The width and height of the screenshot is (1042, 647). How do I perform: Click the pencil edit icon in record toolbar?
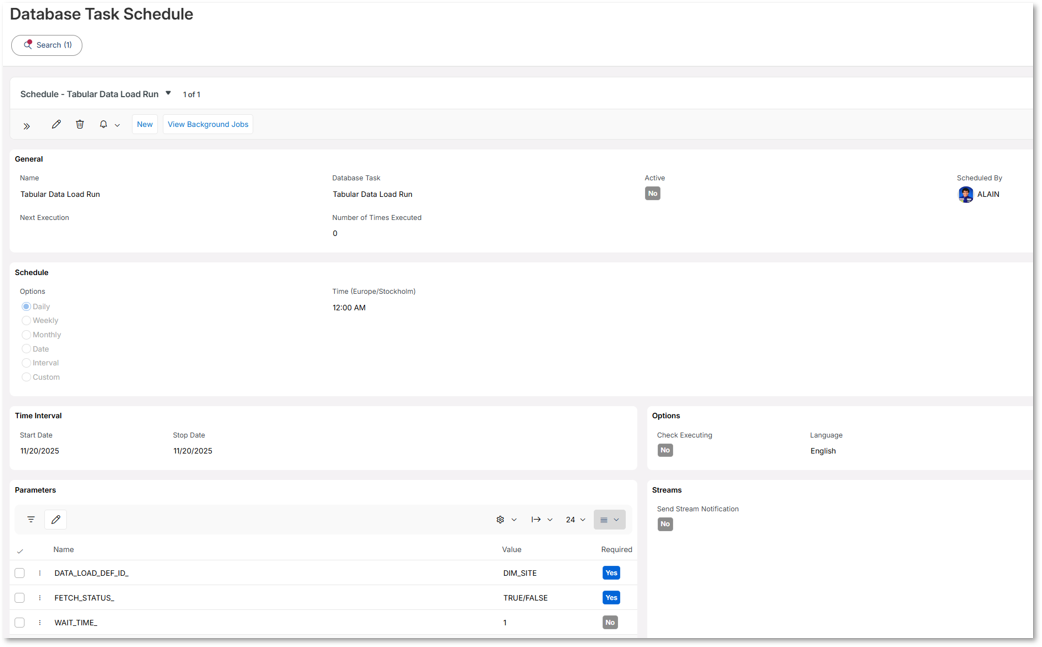point(56,124)
